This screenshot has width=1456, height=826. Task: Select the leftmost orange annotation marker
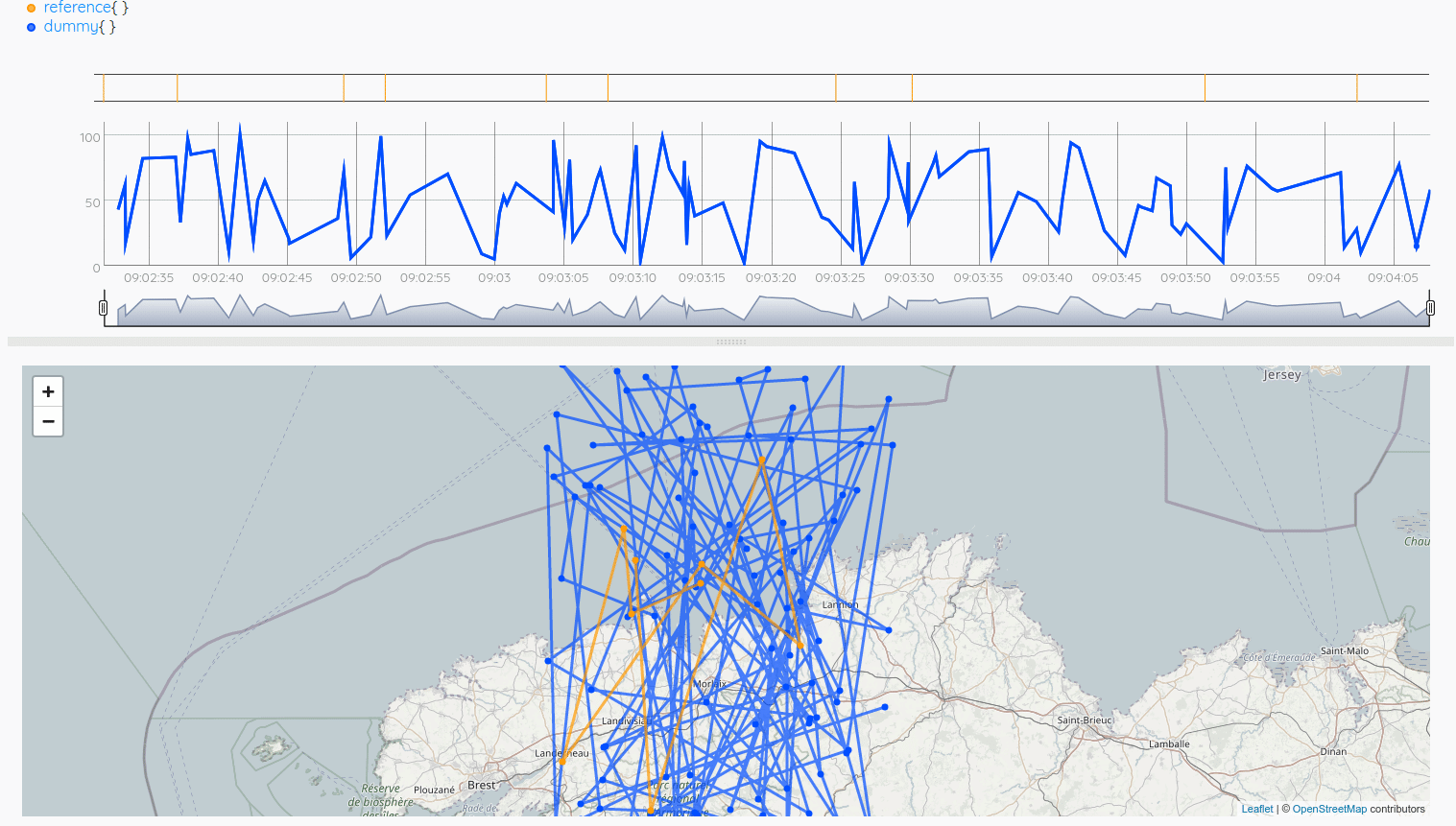pos(104,88)
